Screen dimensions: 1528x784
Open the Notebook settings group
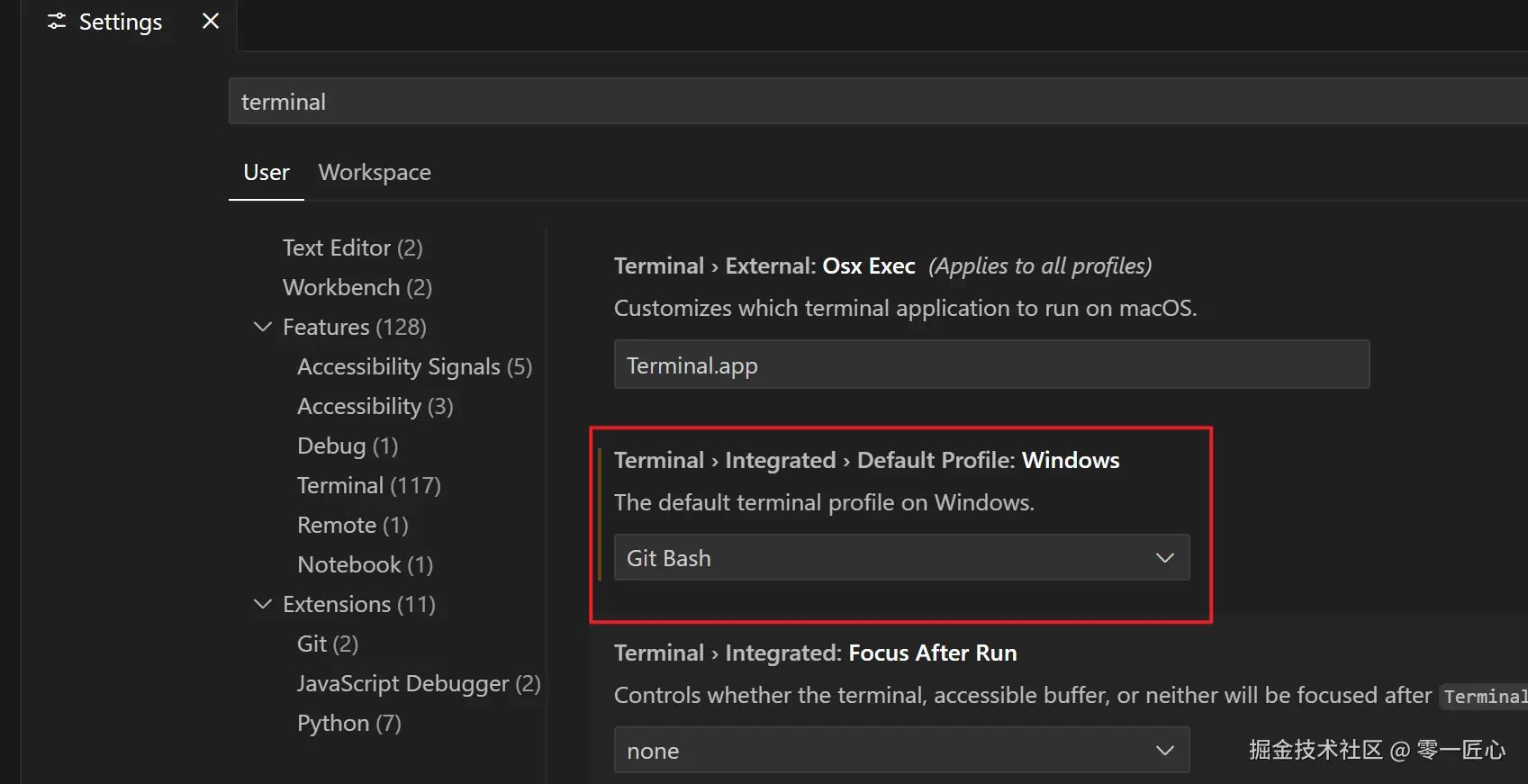pos(365,564)
